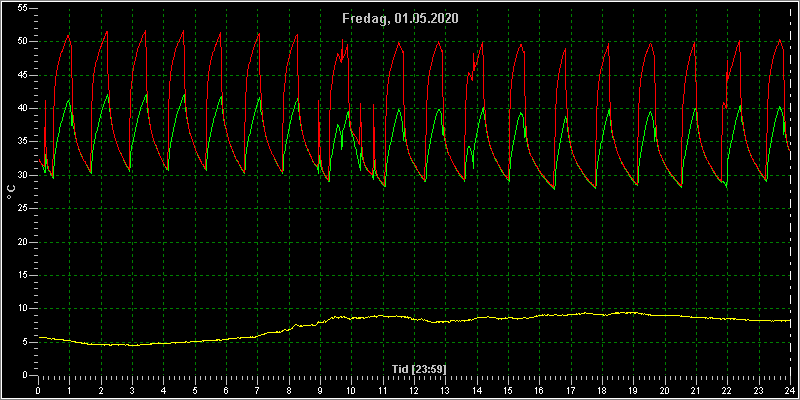Click the yellow line near hour 19
Viewport: 800px width, 400px height.
pyautogui.click(x=633, y=312)
